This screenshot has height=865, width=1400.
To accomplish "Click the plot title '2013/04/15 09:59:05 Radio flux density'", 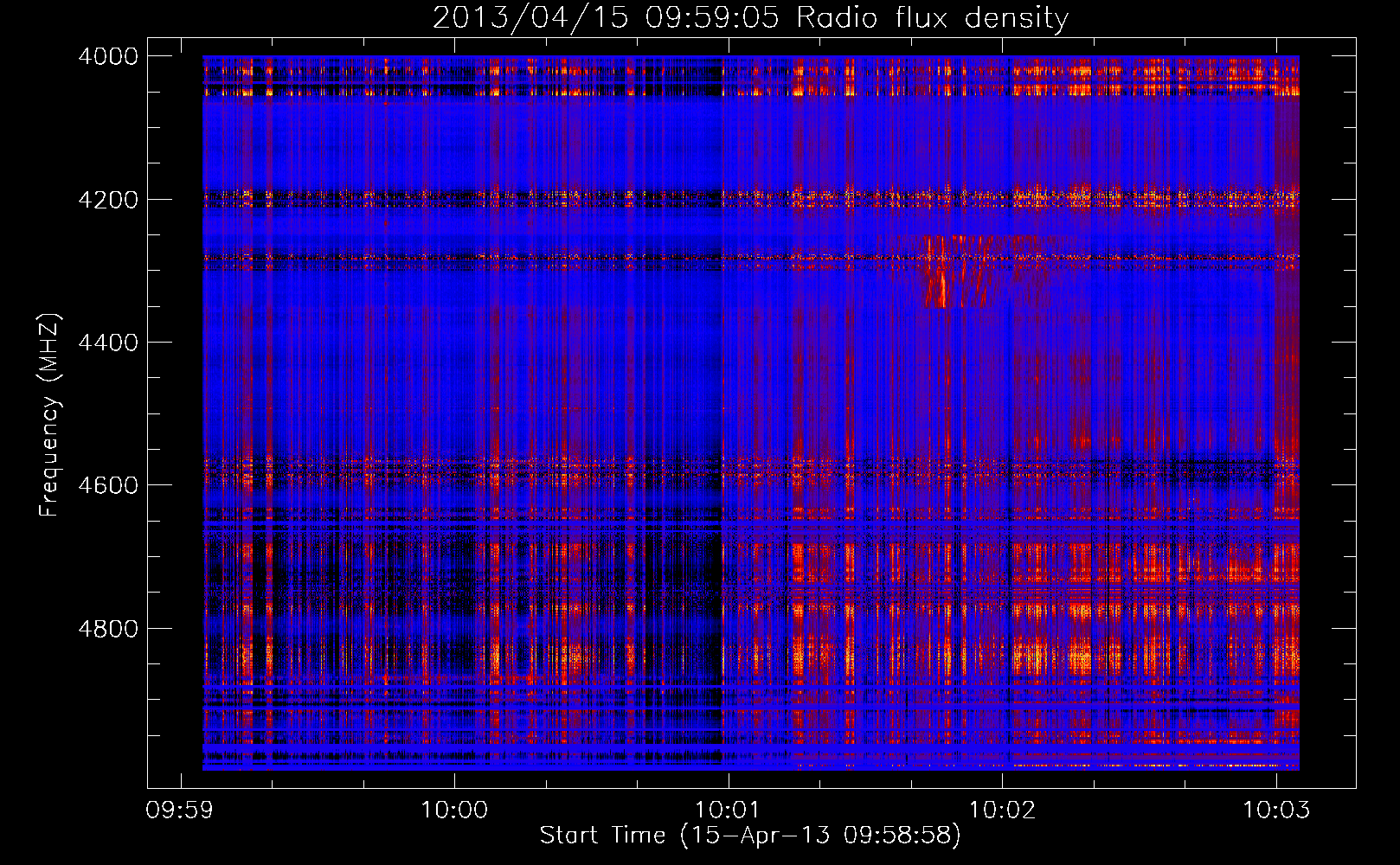I will click(x=750, y=17).
